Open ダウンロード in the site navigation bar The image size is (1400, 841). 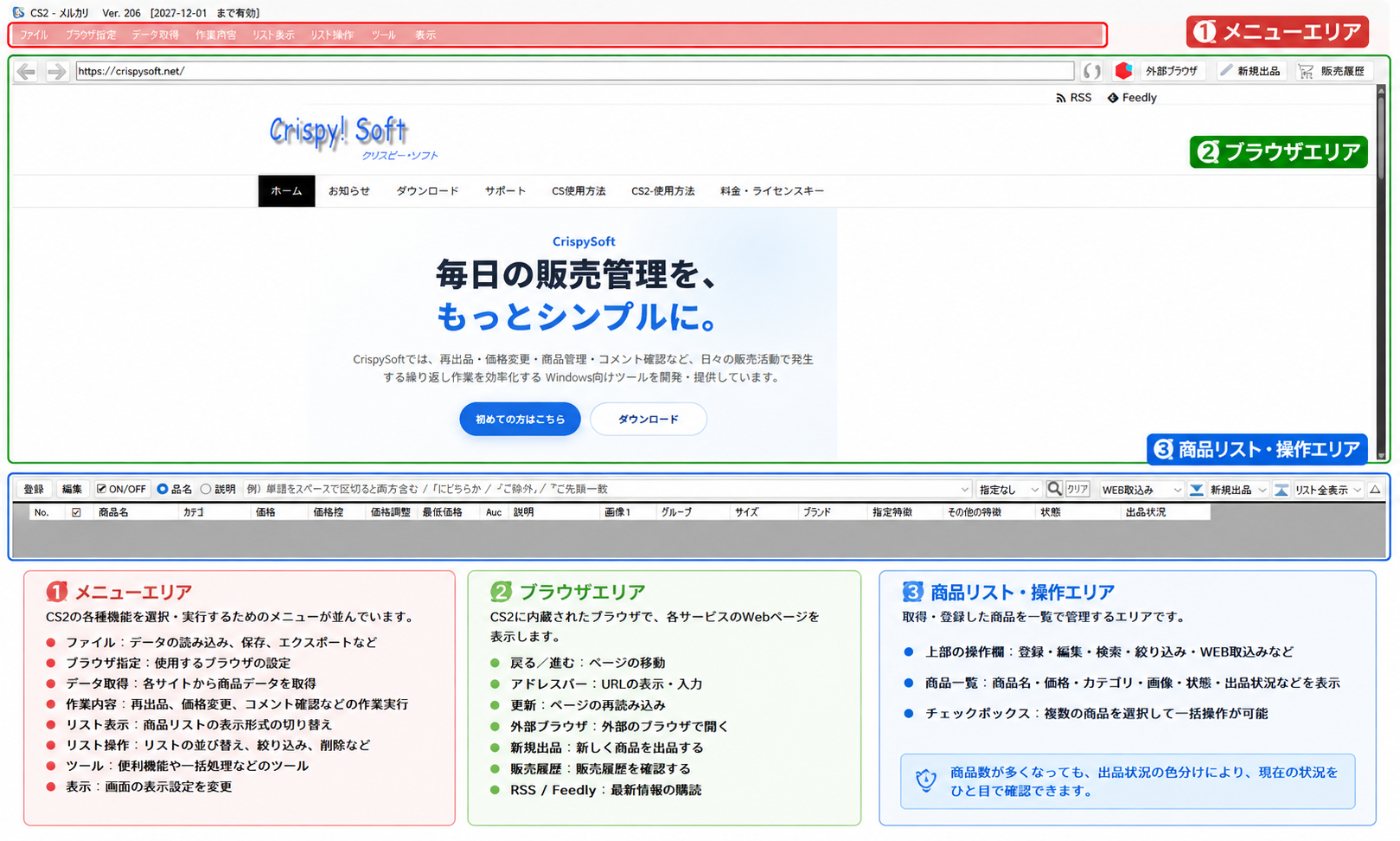427,191
